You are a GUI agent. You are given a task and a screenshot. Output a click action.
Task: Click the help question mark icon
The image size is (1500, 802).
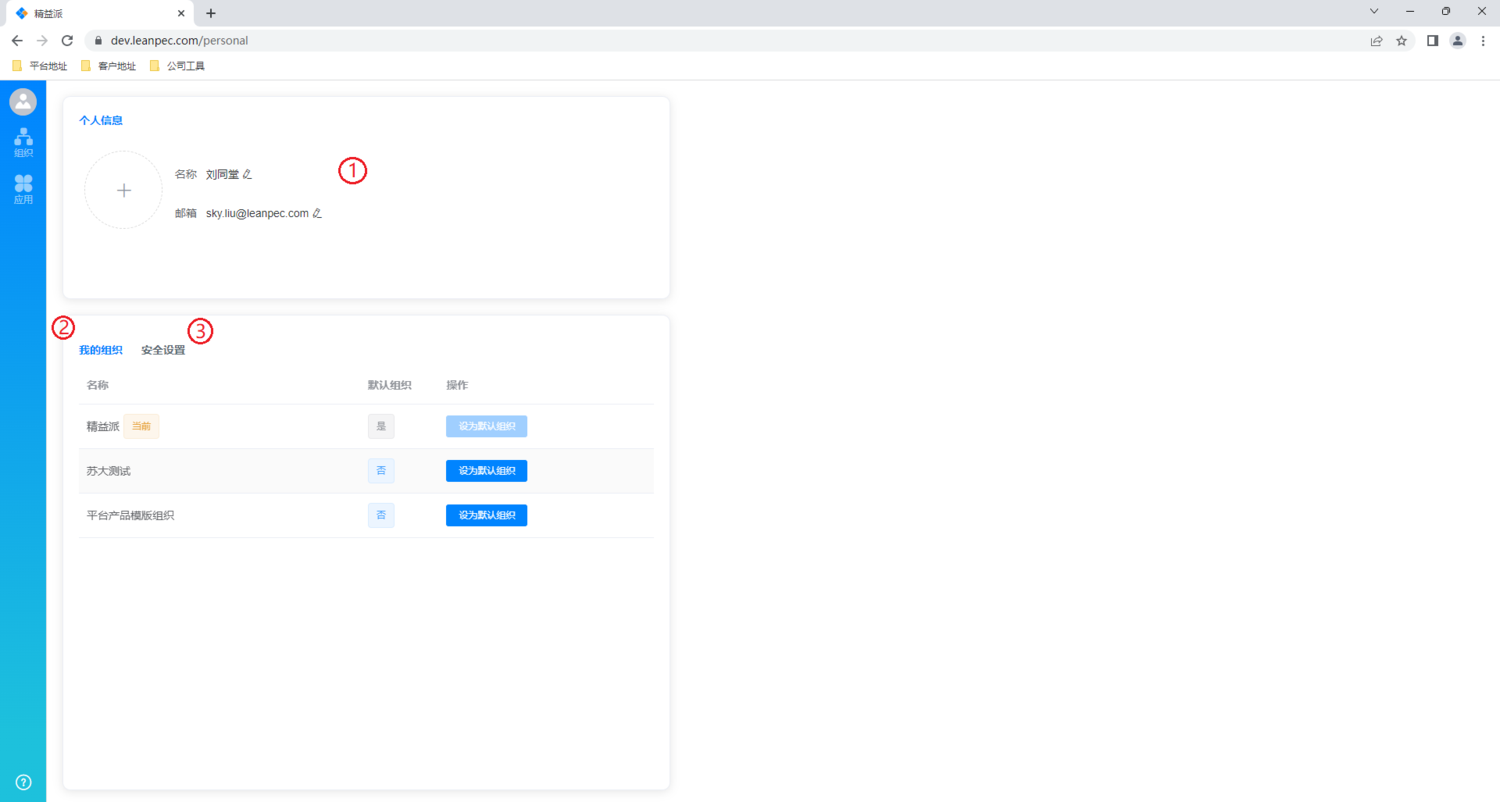pyautogui.click(x=23, y=782)
